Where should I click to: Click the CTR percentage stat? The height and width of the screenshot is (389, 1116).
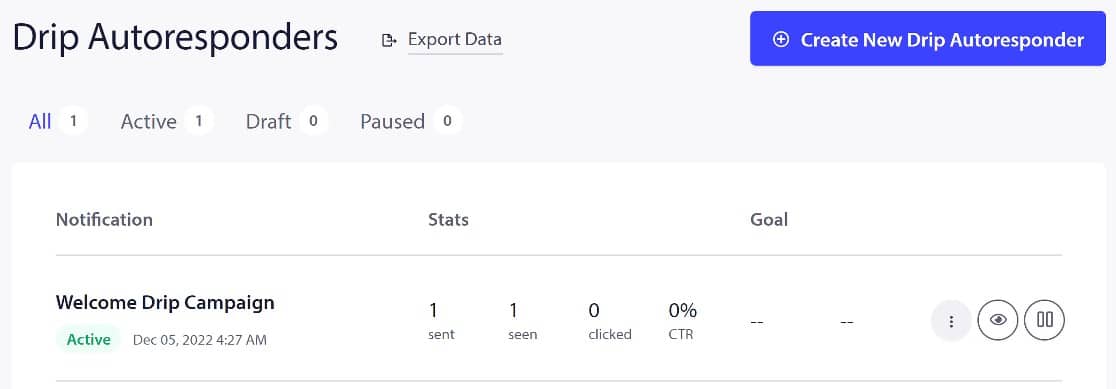coord(683,321)
